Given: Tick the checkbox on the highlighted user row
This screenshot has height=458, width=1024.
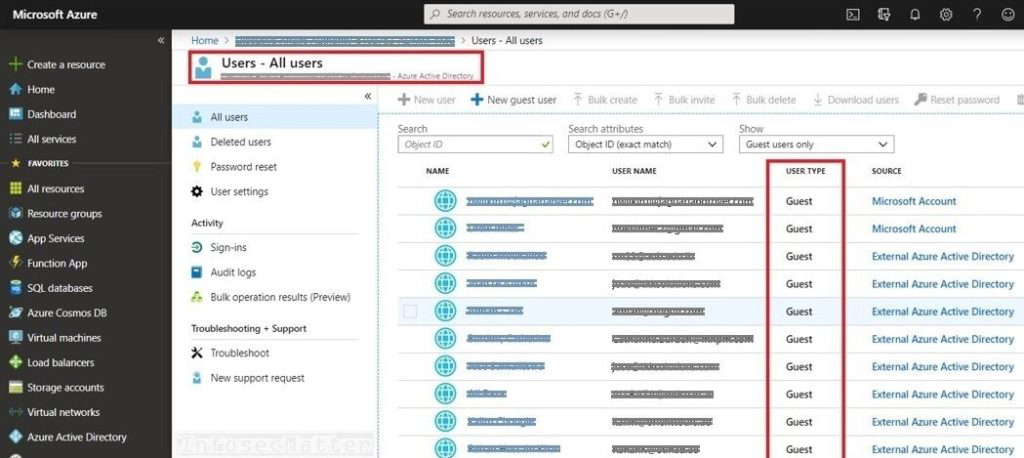Looking at the screenshot, I should (x=409, y=312).
